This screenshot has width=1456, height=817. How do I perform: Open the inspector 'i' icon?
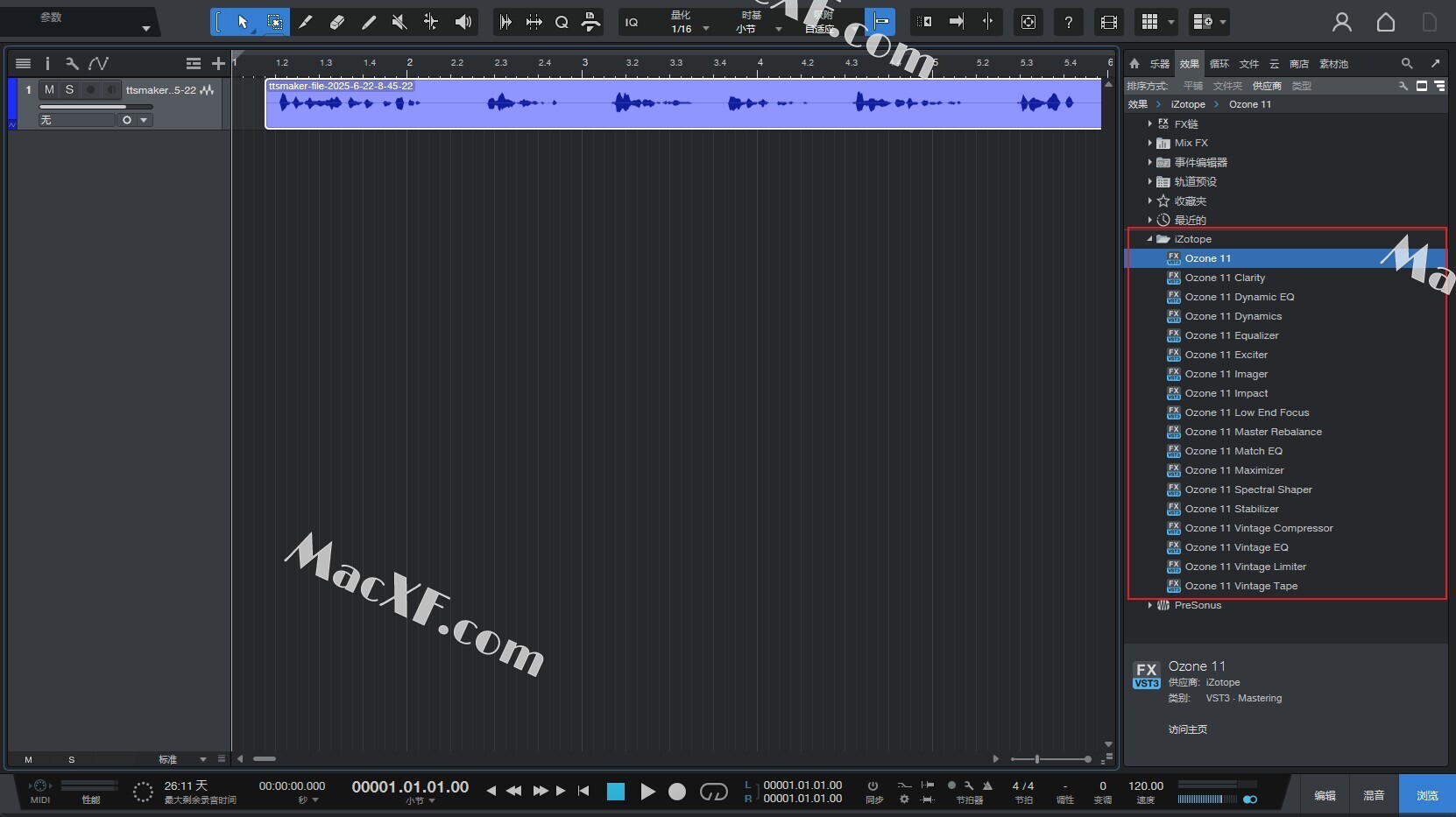47,63
